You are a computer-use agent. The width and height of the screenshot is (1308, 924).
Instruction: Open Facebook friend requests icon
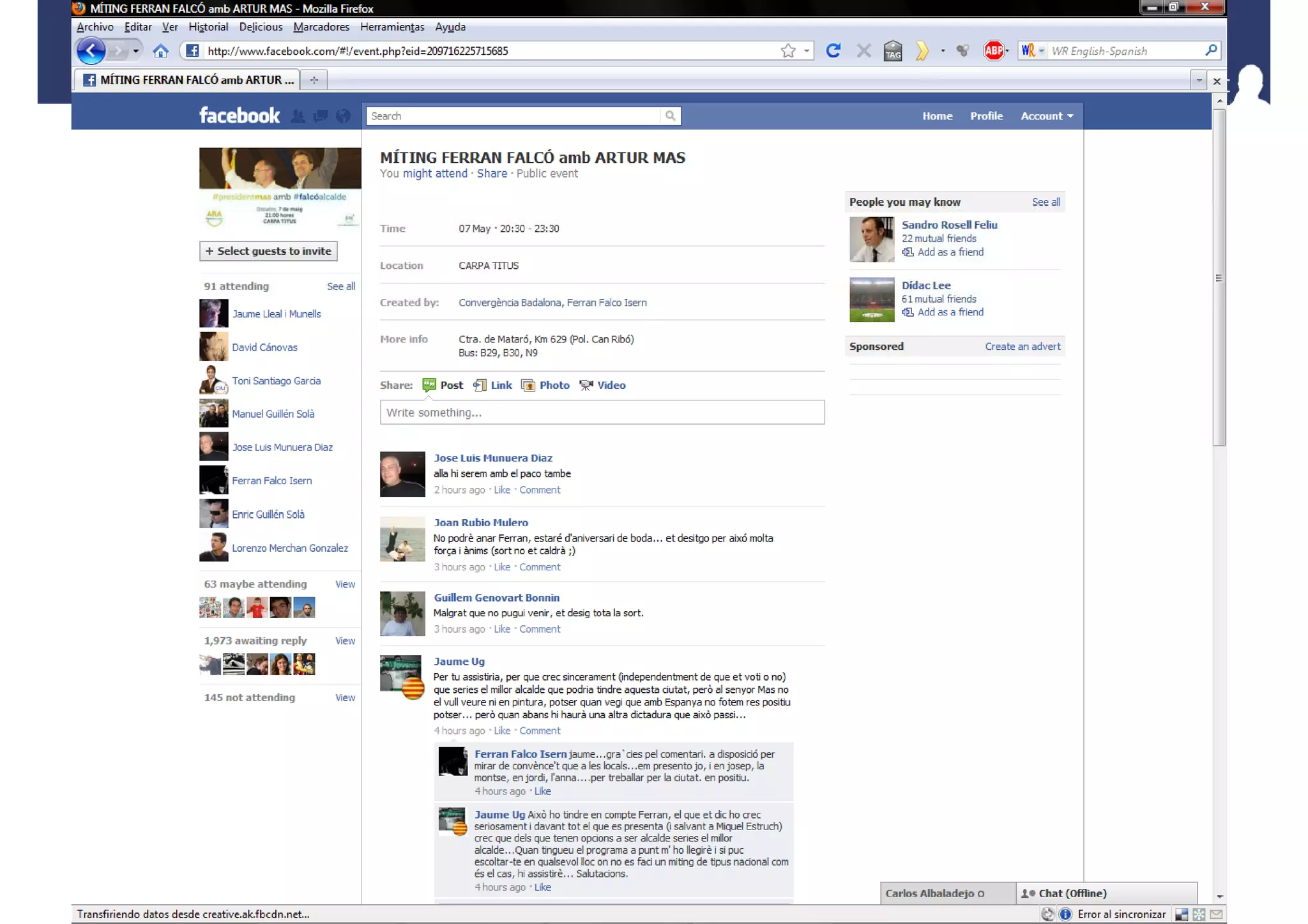[298, 116]
